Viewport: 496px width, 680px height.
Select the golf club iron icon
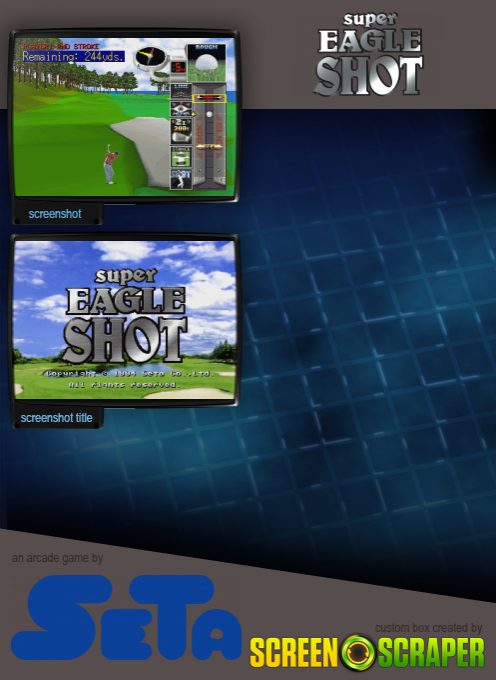pos(181,131)
